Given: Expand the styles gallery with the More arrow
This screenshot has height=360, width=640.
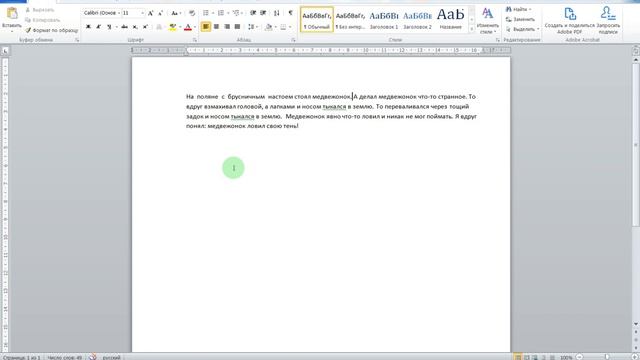Looking at the screenshot, I should pyautogui.click(x=471, y=29).
